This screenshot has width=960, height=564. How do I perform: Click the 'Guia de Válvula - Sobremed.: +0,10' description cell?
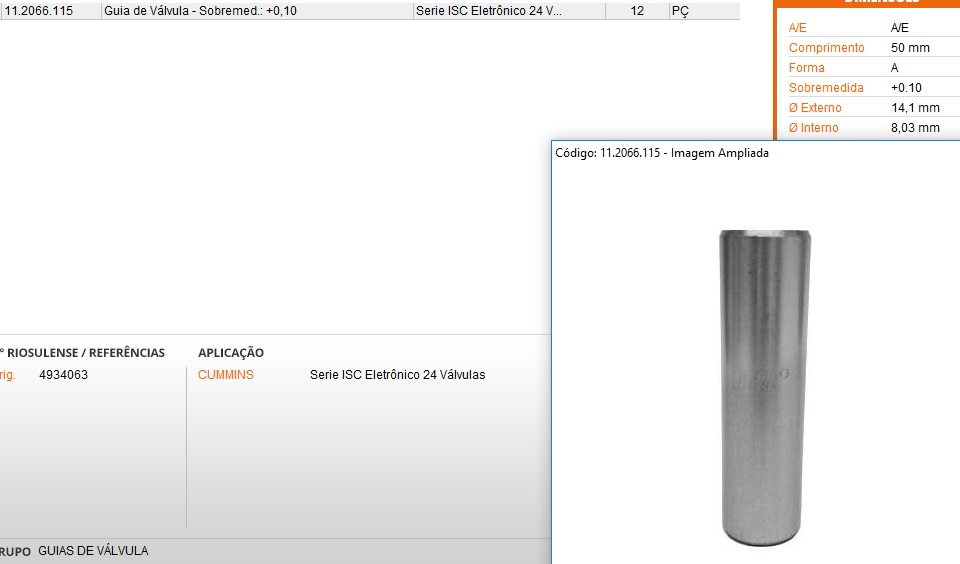coord(200,11)
